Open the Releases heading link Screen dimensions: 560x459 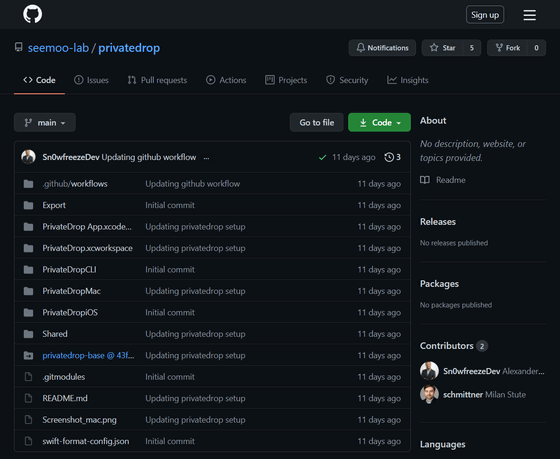tap(438, 221)
